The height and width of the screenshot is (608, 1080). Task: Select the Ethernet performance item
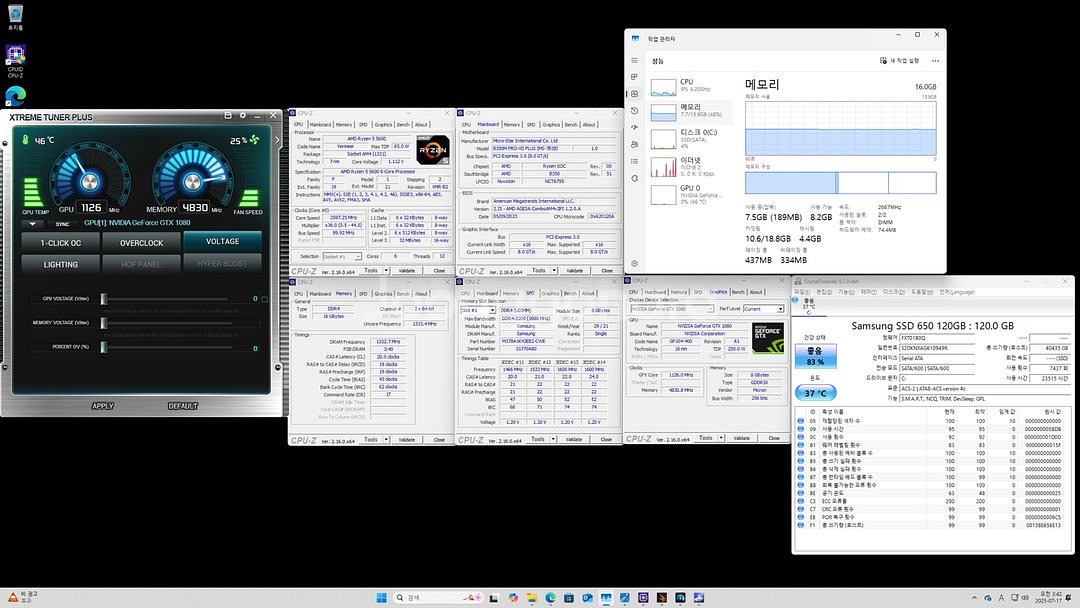tap(689, 166)
